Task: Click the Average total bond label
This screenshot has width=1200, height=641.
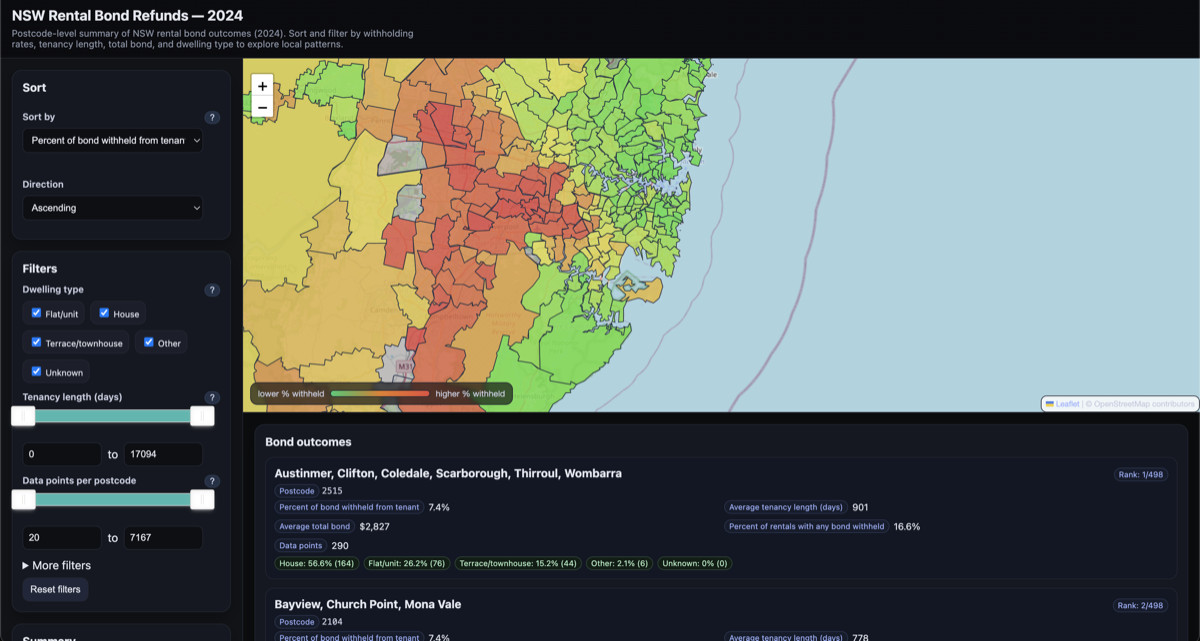Action: click(315, 526)
